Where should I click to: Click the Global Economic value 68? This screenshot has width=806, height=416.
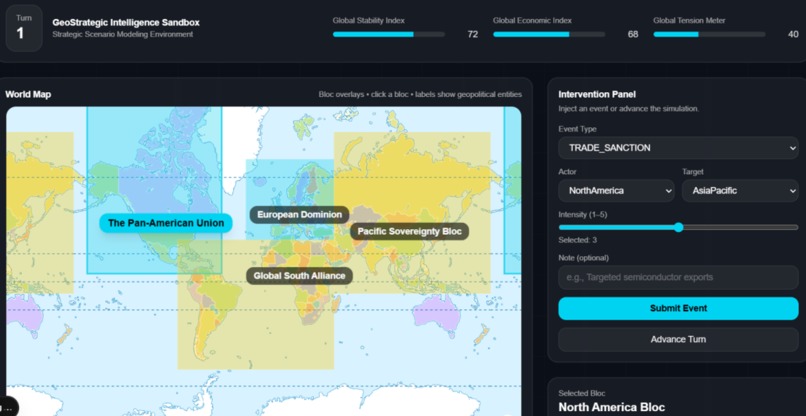633,34
